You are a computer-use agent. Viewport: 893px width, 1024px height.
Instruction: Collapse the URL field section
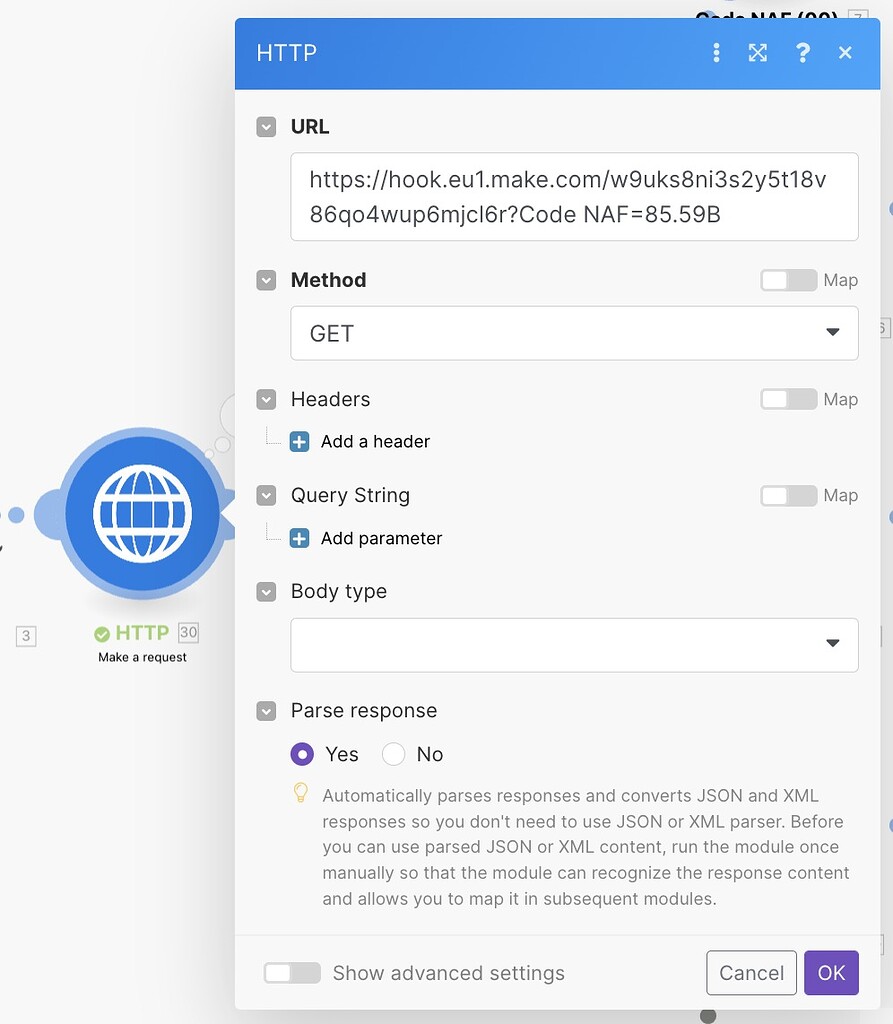tap(266, 127)
